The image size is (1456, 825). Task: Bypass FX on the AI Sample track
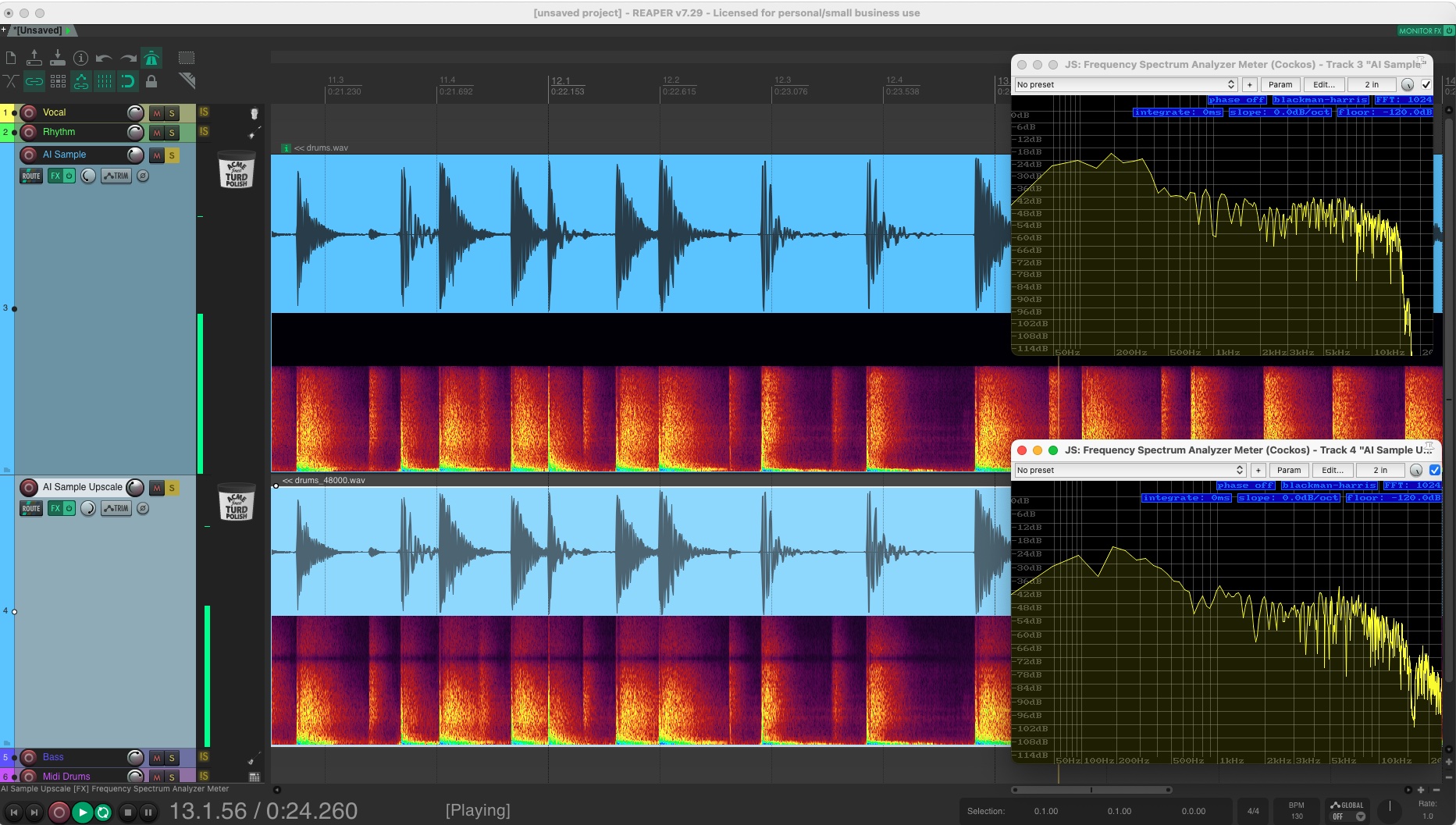(69, 176)
